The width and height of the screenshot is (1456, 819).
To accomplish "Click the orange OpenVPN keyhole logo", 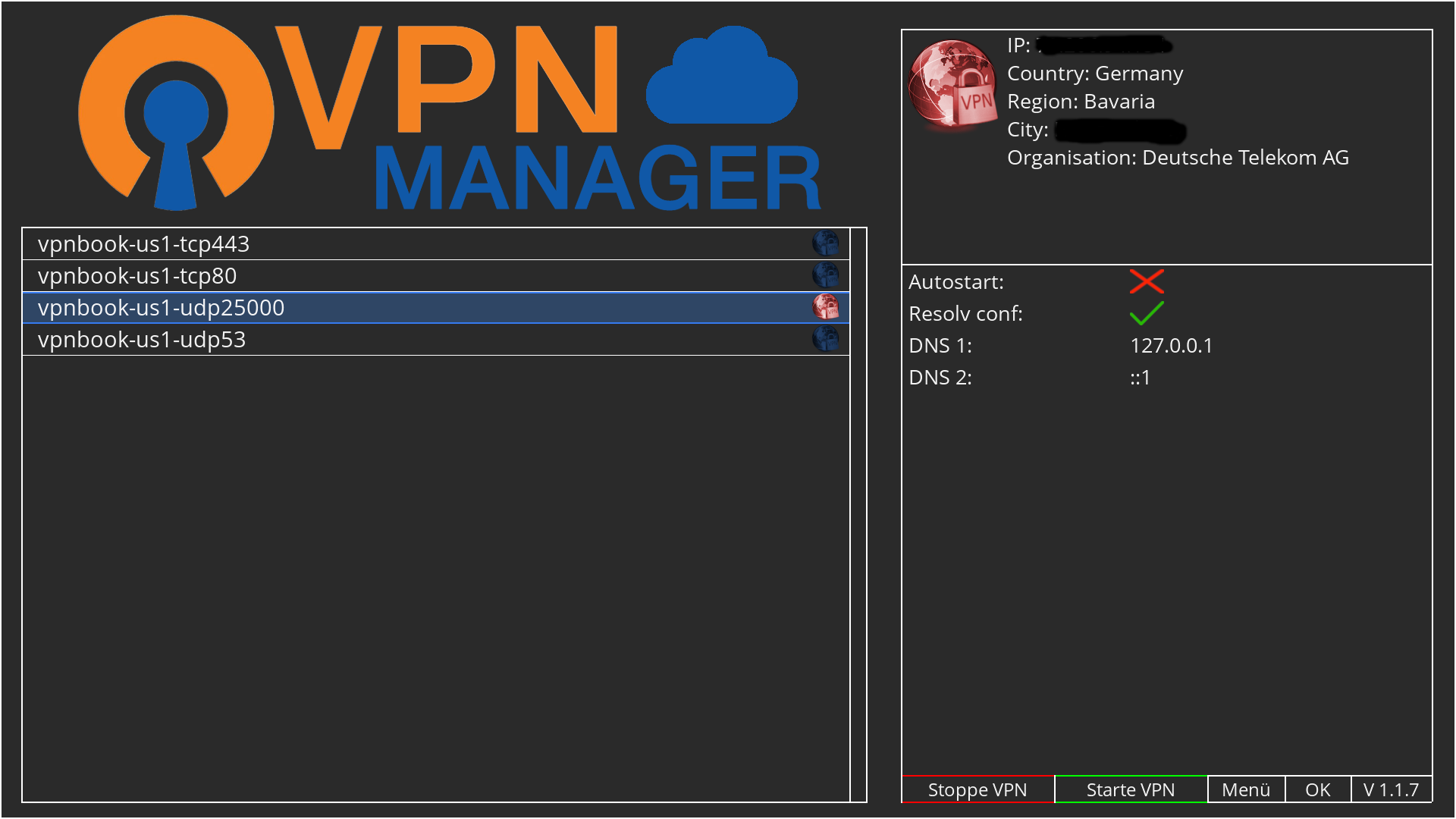I will (x=176, y=114).
